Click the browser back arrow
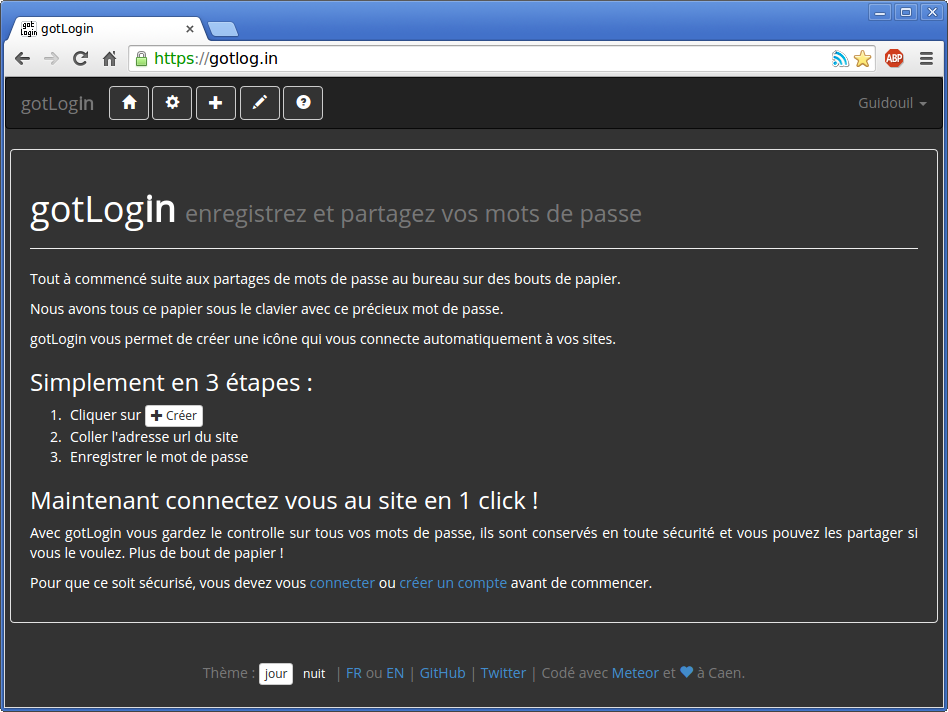This screenshot has width=948, height=712. [x=22, y=59]
